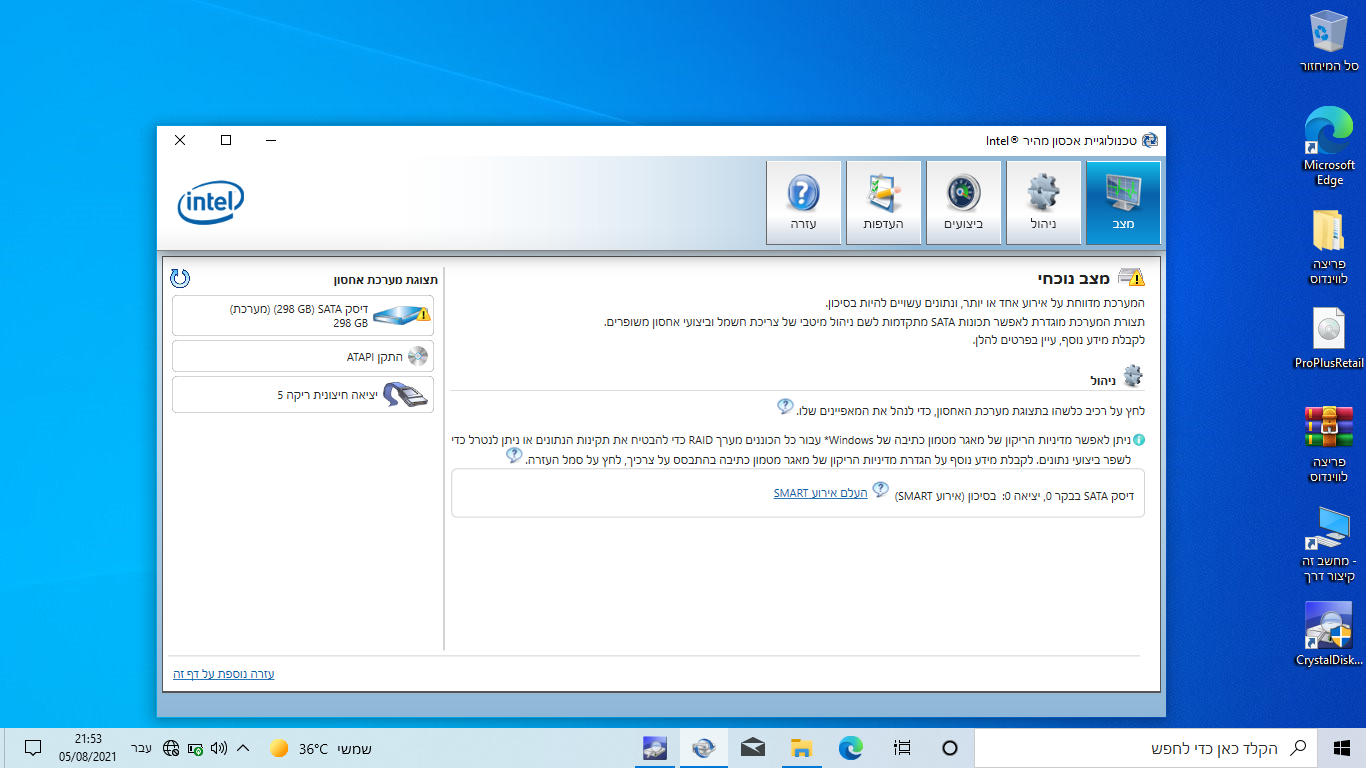Open the Windows Start menu

coord(1342,748)
